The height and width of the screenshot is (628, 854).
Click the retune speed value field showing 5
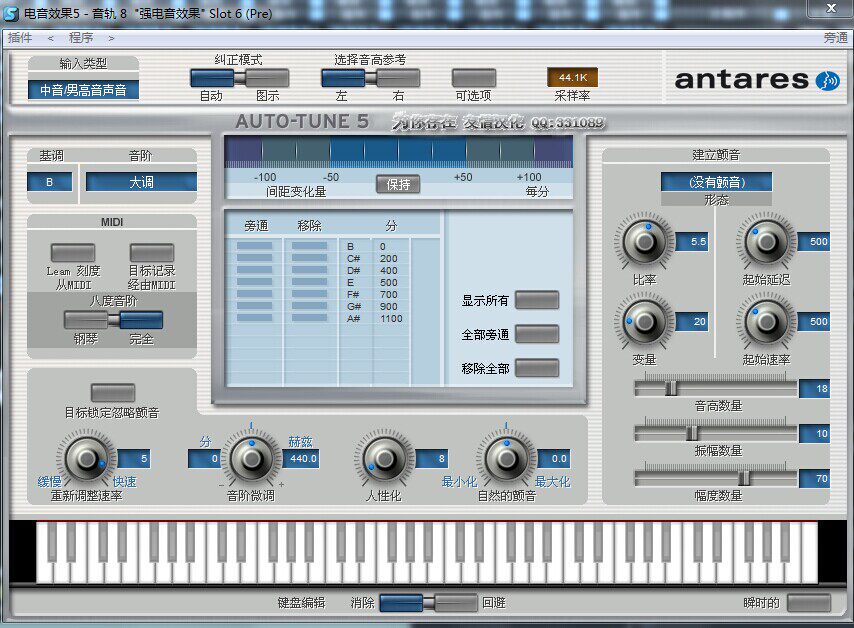[x=134, y=459]
